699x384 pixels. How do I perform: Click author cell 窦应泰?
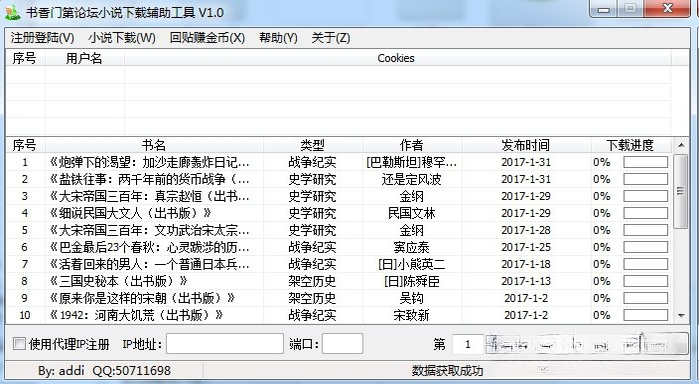point(411,247)
